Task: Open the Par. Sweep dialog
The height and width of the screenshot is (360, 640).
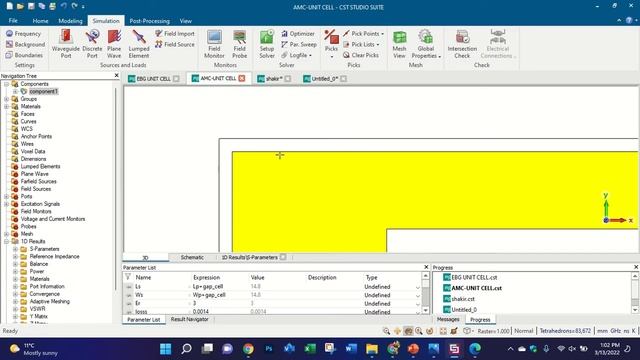Action: pyautogui.click(x=299, y=44)
